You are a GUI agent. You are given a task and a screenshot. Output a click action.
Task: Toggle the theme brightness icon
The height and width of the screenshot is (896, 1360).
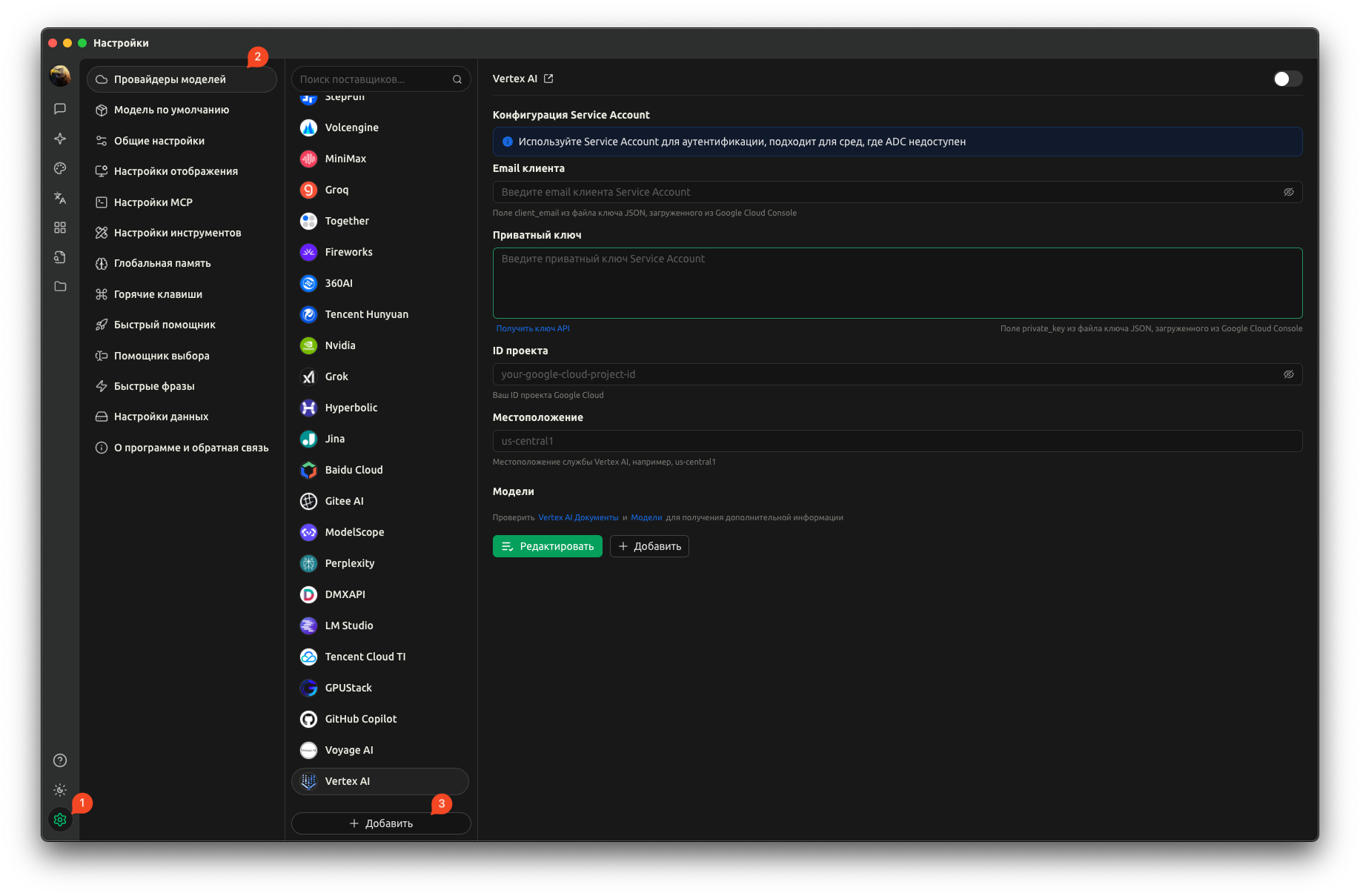pyautogui.click(x=60, y=790)
